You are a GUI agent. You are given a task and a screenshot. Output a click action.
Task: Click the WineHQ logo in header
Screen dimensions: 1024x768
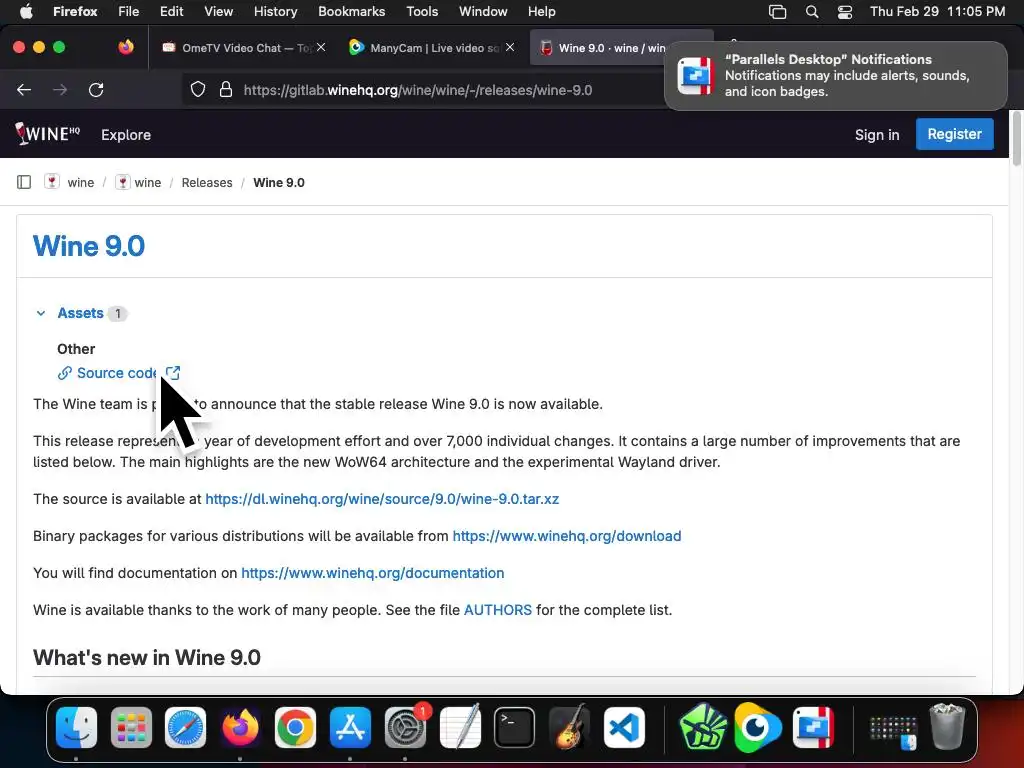(x=48, y=134)
